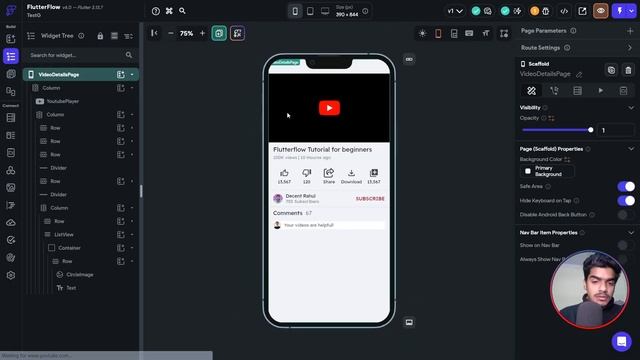Open the help question mark icon

(156, 11)
